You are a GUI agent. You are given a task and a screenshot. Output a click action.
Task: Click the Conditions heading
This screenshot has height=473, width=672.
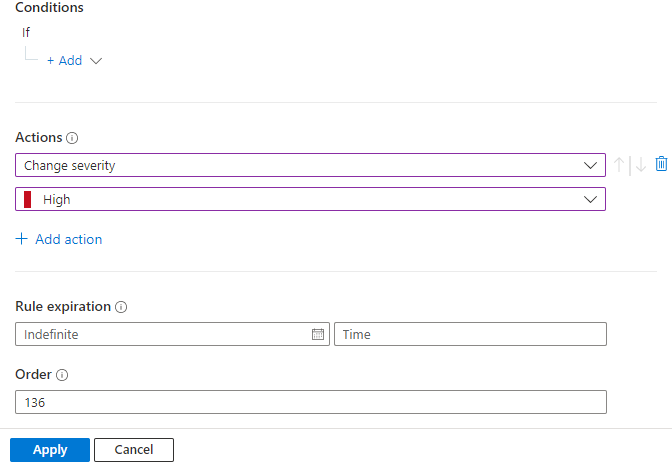49,8
